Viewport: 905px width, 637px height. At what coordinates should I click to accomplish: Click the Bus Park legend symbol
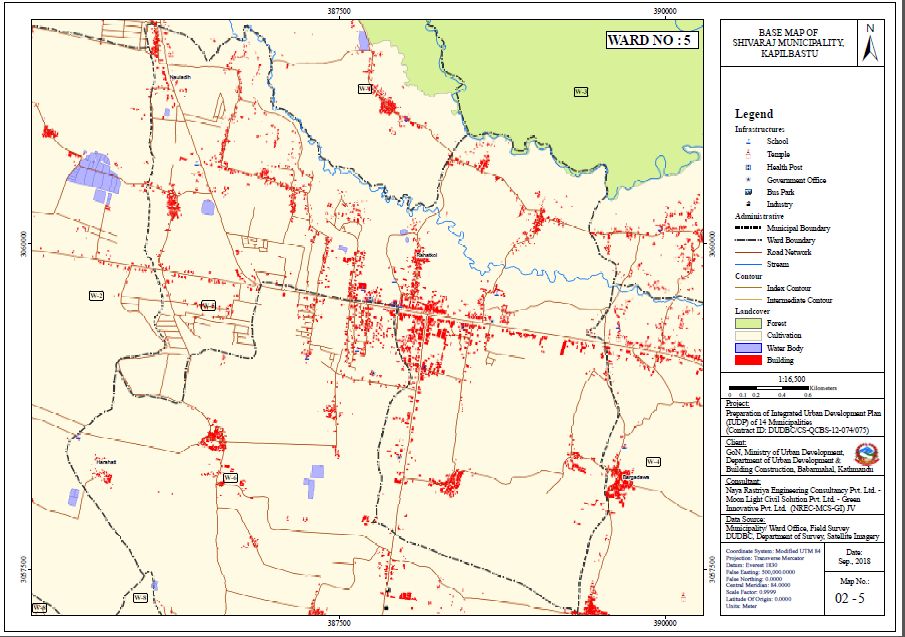(x=747, y=191)
